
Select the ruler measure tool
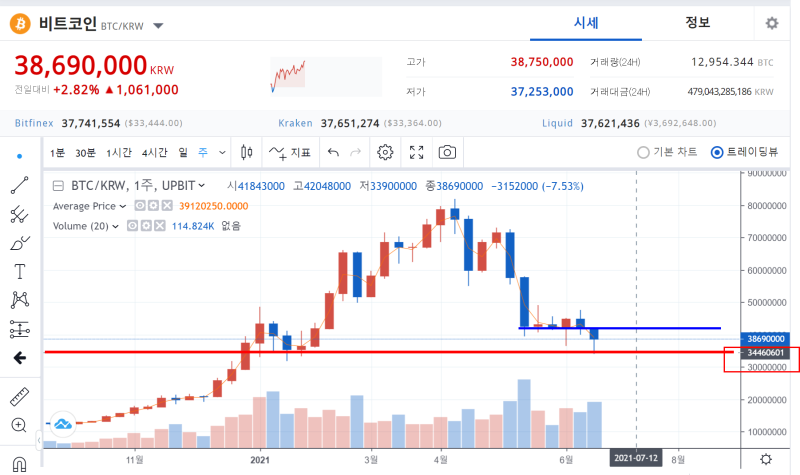pyautogui.click(x=19, y=397)
